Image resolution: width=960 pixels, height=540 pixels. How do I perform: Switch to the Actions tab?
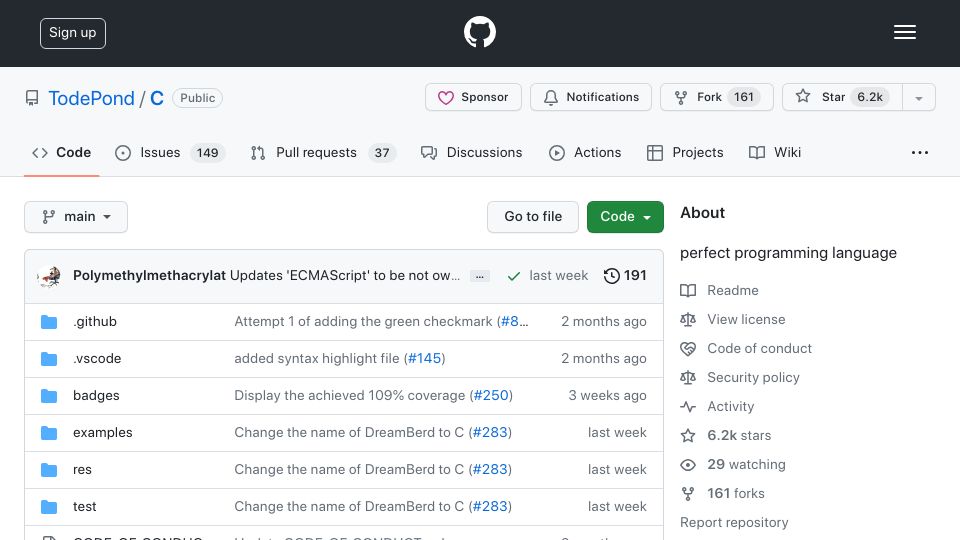pyautogui.click(x=585, y=152)
